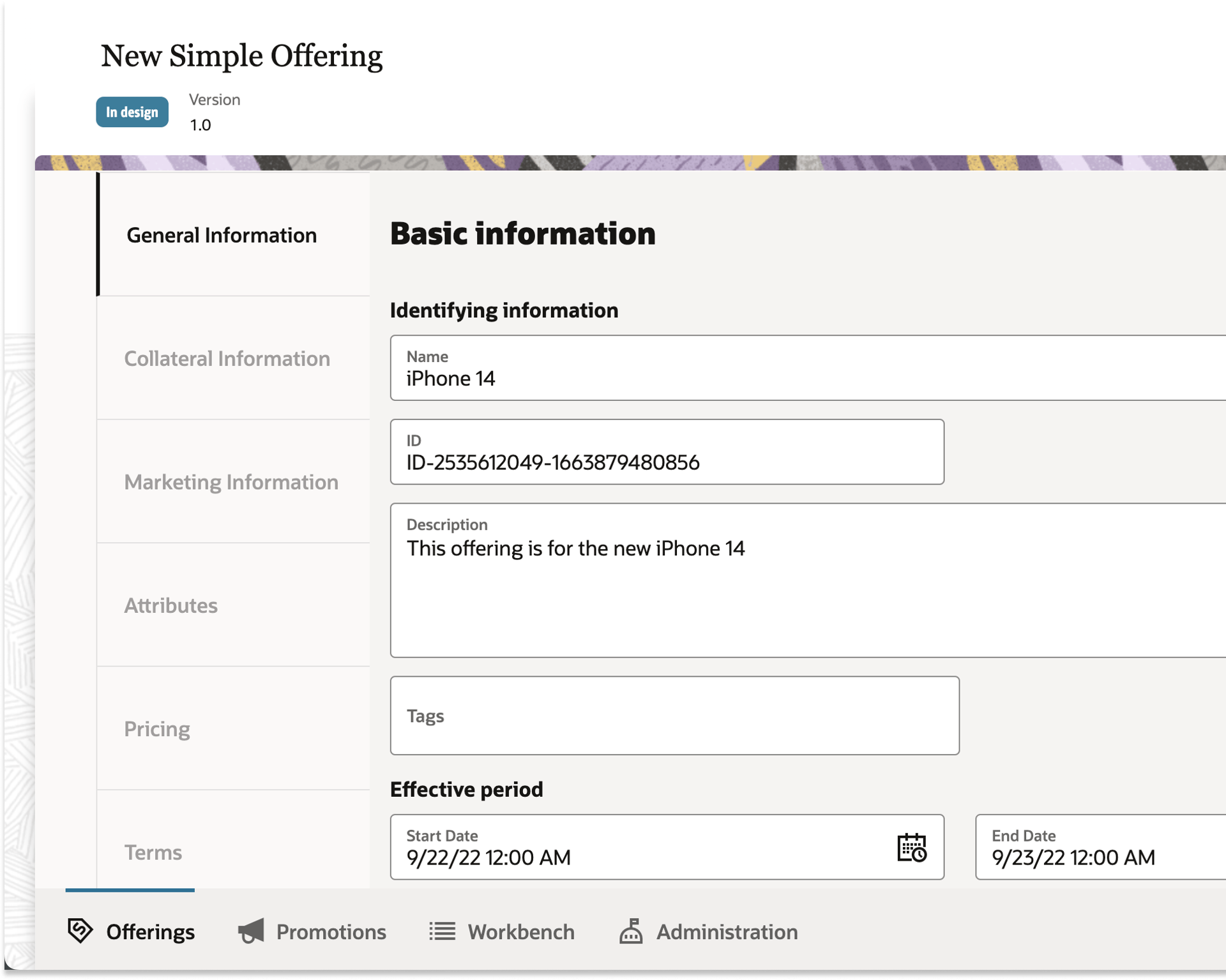Open the Pricing section
The height and width of the screenshot is (980, 1226).
click(x=157, y=728)
